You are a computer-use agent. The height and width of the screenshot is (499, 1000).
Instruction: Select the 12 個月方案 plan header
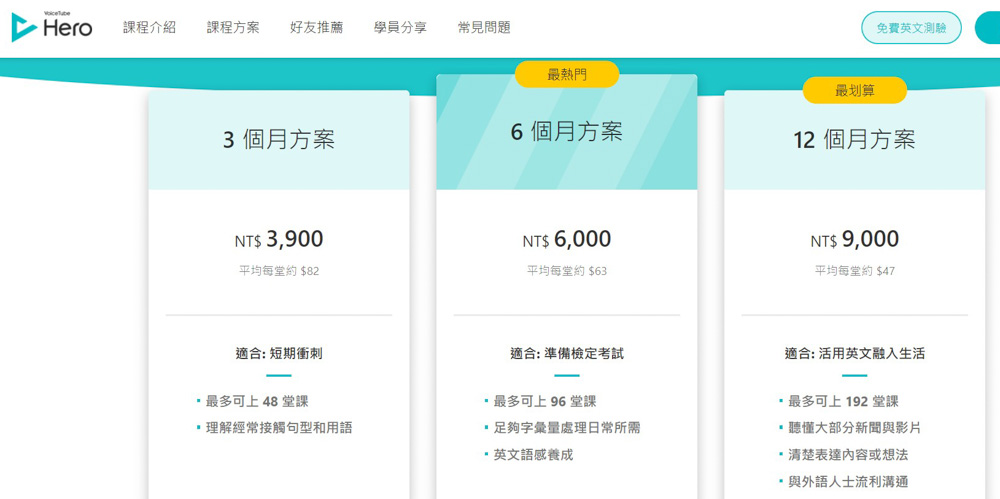coord(854,140)
